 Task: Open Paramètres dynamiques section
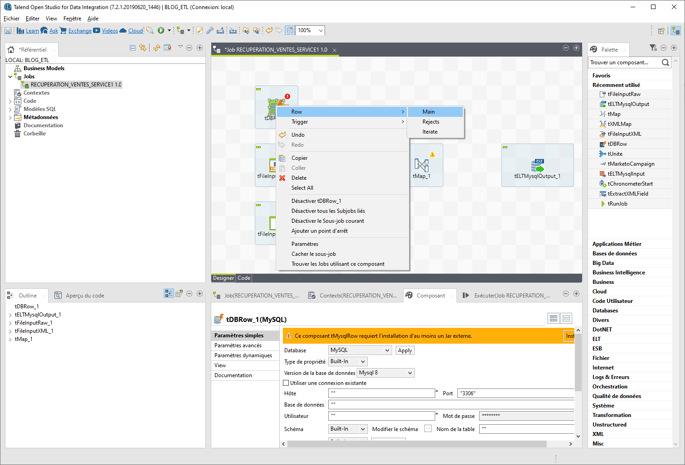pos(245,356)
